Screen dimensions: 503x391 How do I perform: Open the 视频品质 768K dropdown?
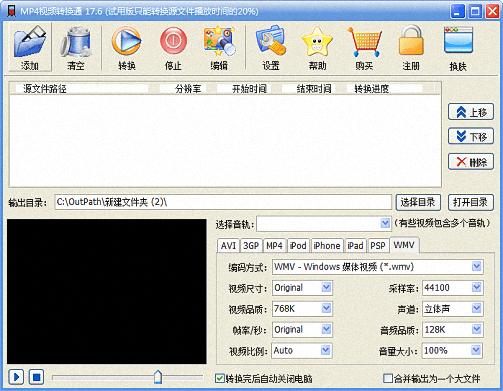pos(302,309)
